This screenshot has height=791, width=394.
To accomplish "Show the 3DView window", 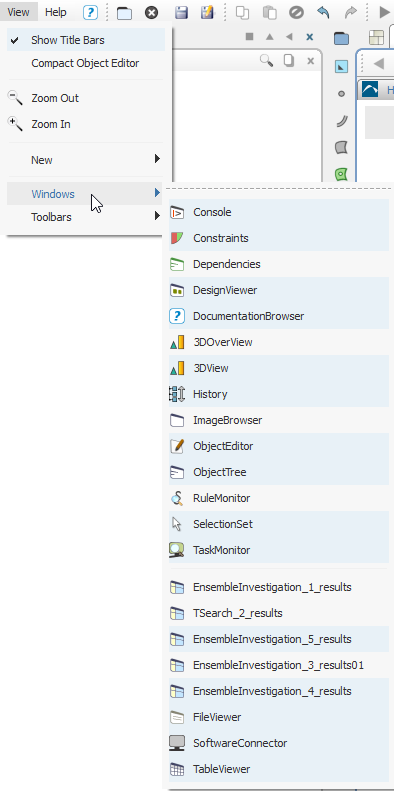I will point(278,368).
